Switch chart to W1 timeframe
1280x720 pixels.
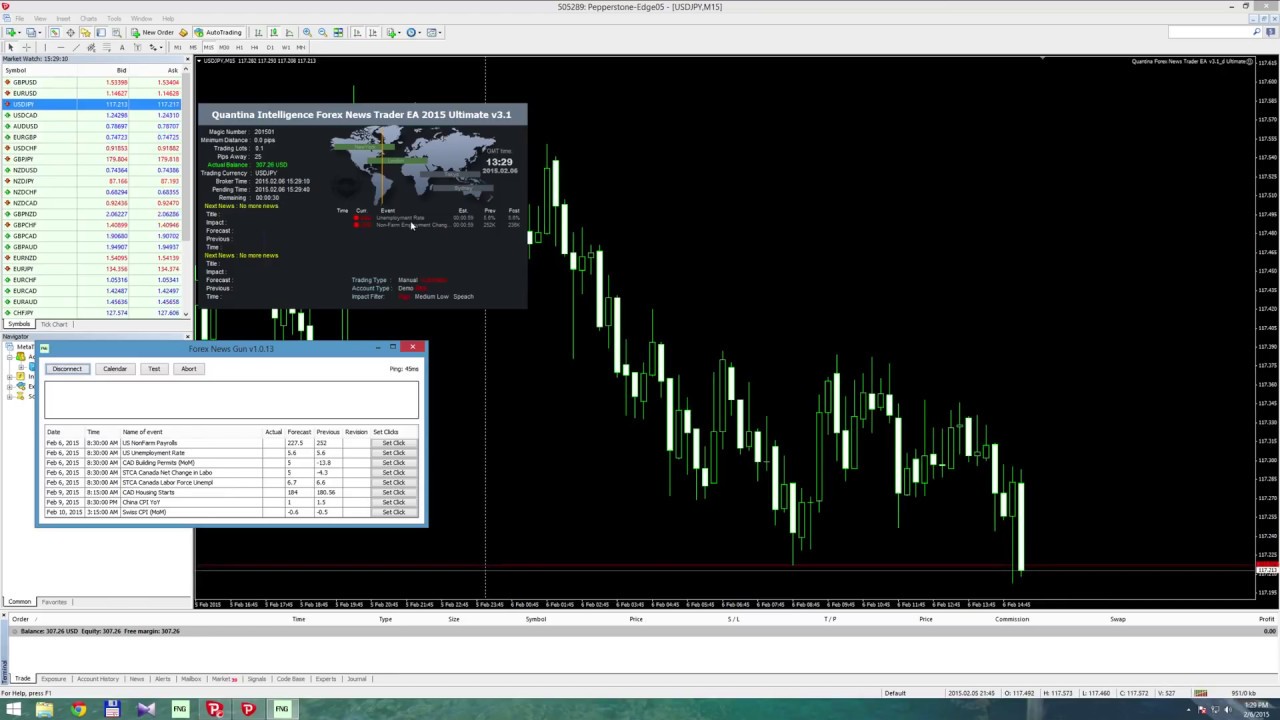click(286, 47)
